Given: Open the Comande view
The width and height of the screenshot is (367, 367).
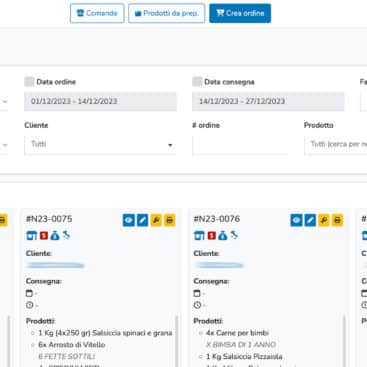Looking at the screenshot, I should 97,13.
